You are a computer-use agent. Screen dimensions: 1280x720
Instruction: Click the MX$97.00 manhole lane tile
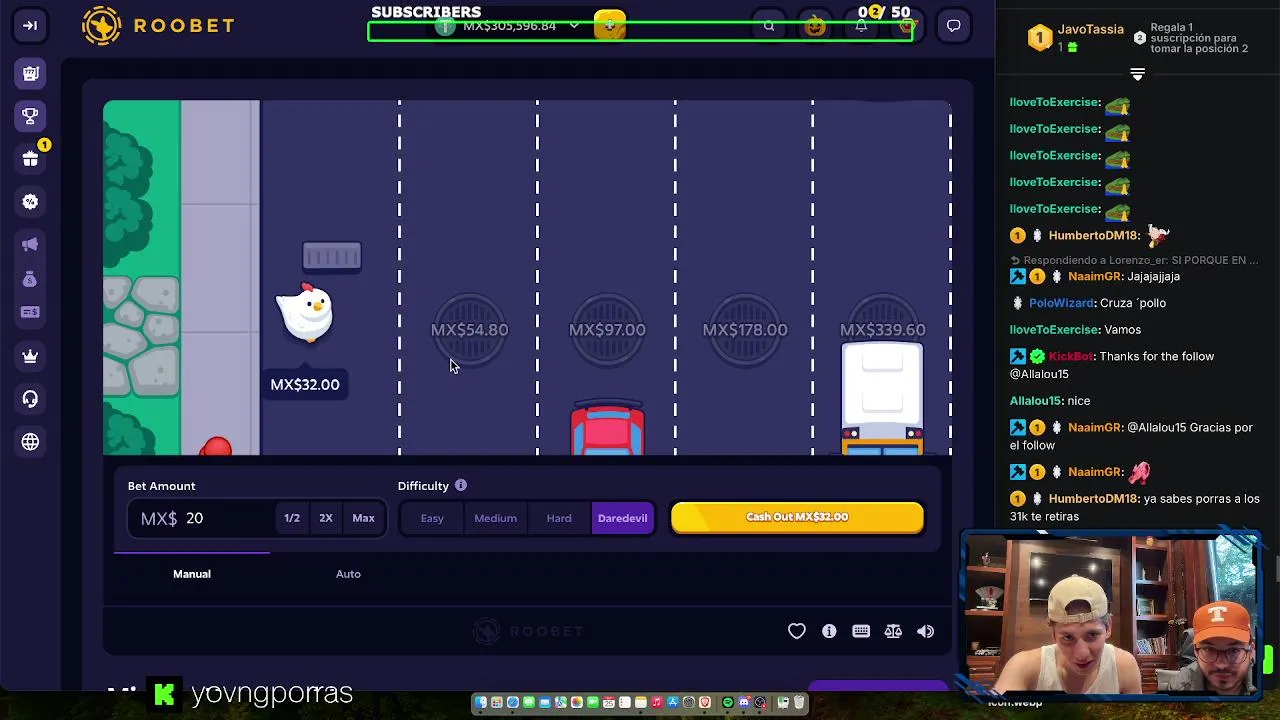(607, 330)
